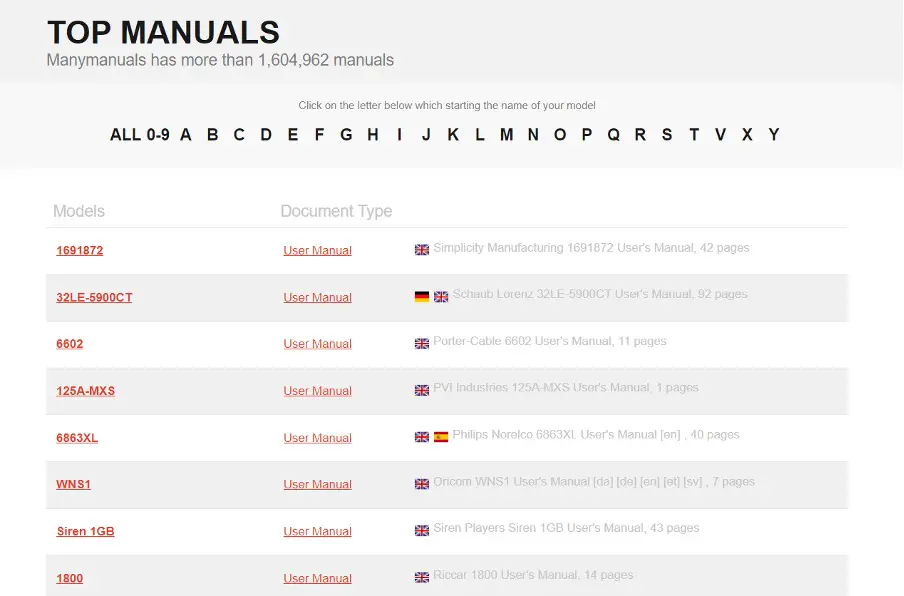Show ALL models in the letter filter

(x=125, y=134)
